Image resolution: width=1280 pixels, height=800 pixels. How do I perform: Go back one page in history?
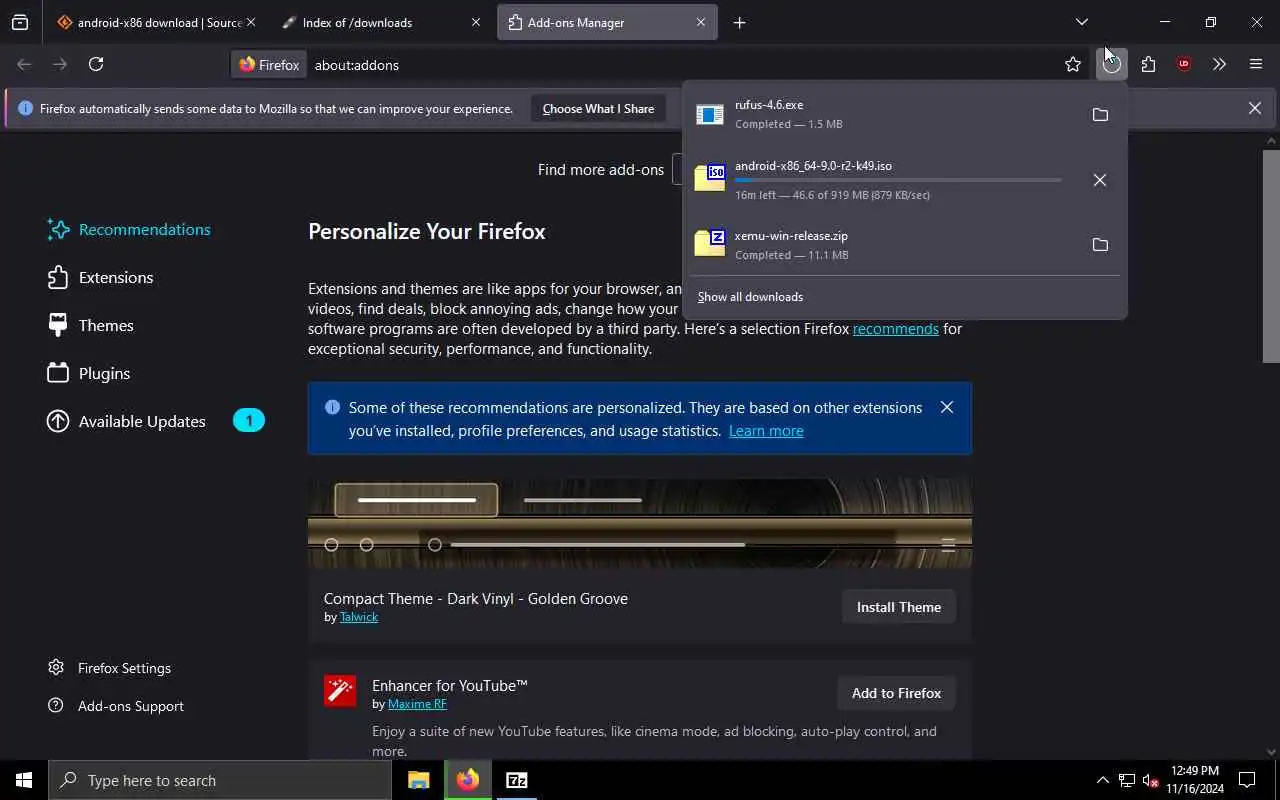coord(24,64)
